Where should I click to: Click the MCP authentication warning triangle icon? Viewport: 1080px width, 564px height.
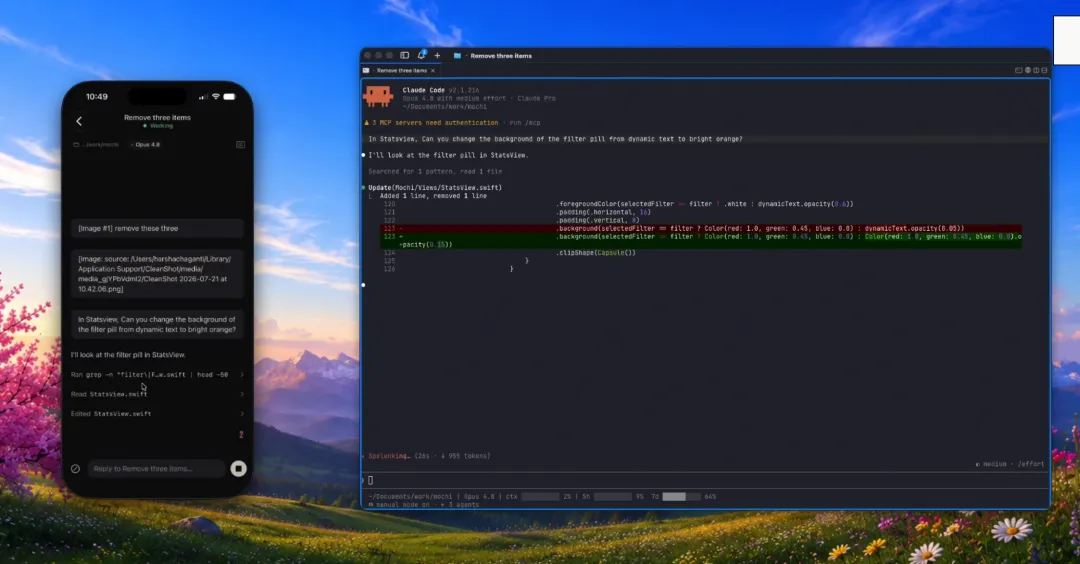(x=366, y=123)
